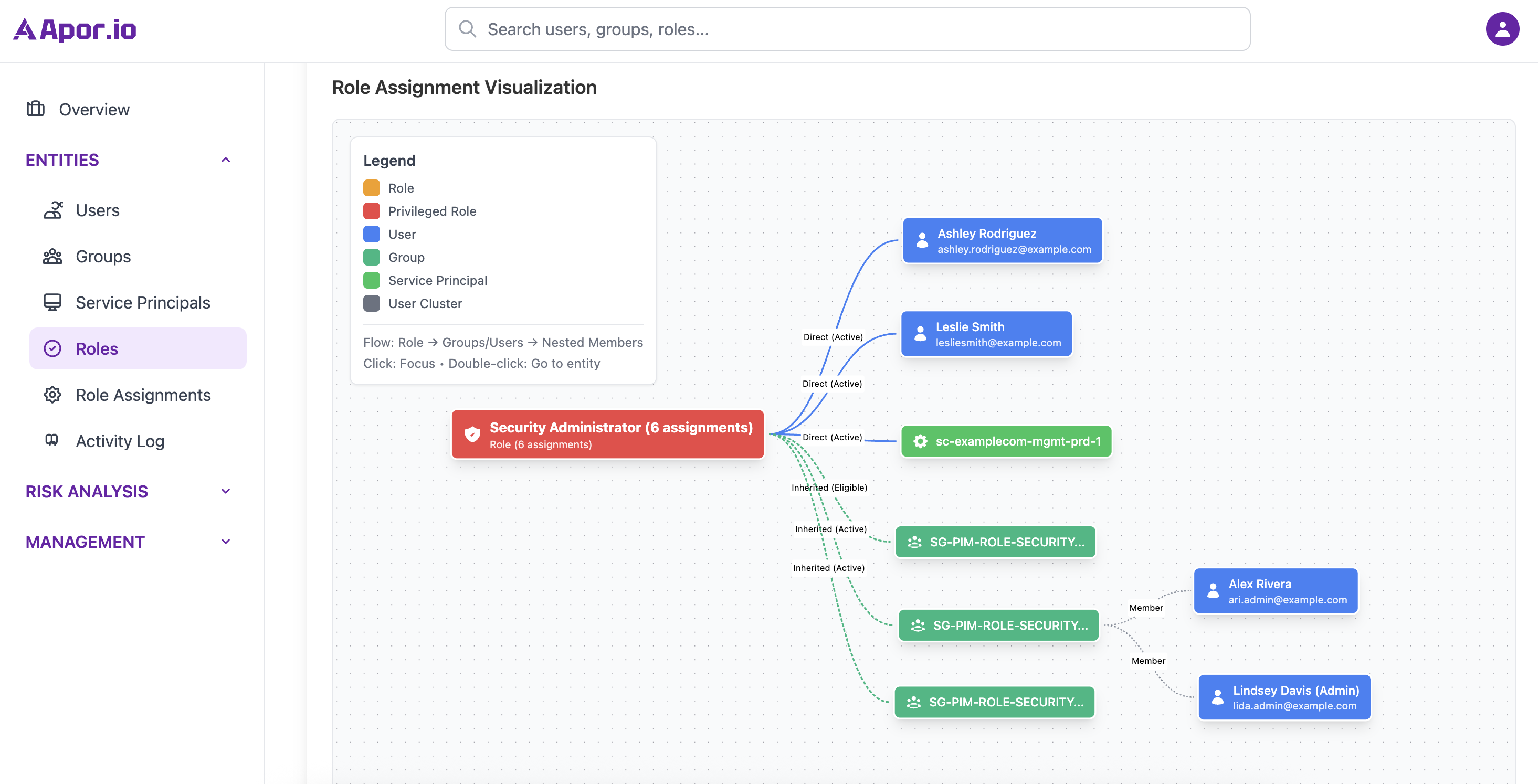Expand the RISK ANALYSIS section
1538x784 pixels.
226,491
